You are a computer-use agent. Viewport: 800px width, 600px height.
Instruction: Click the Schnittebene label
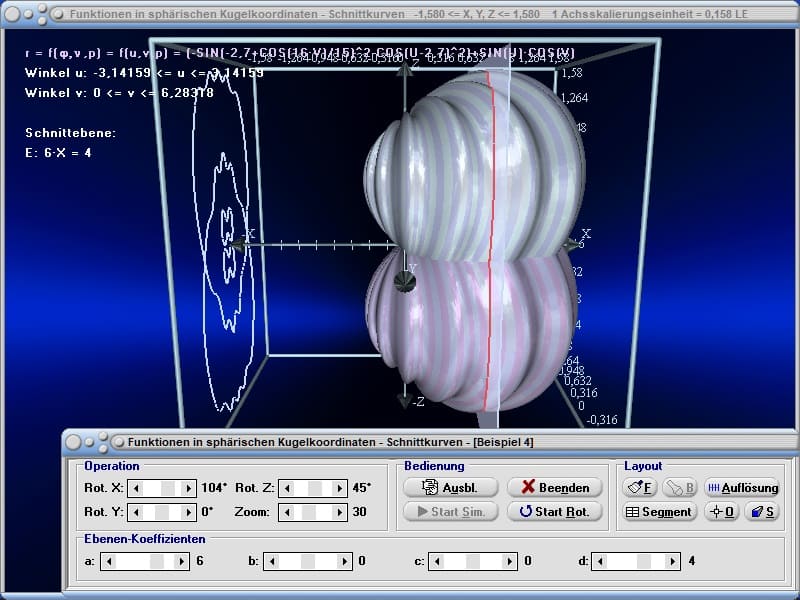click(x=70, y=133)
